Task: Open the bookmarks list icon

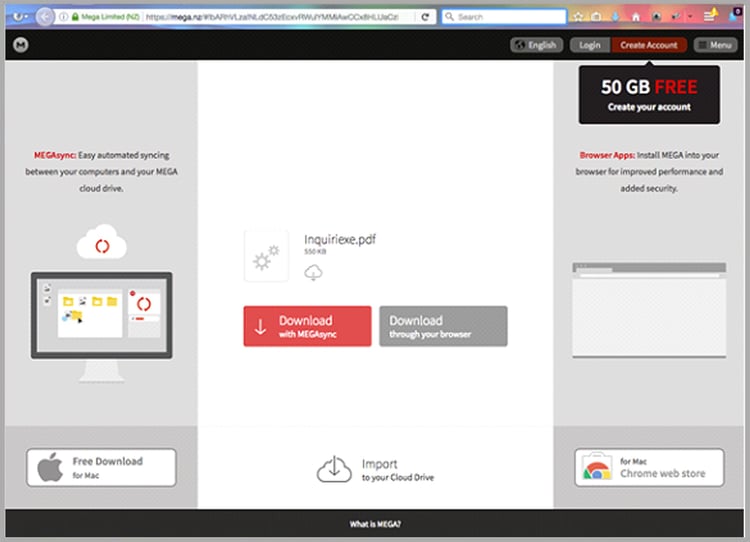Action: [x=596, y=17]
